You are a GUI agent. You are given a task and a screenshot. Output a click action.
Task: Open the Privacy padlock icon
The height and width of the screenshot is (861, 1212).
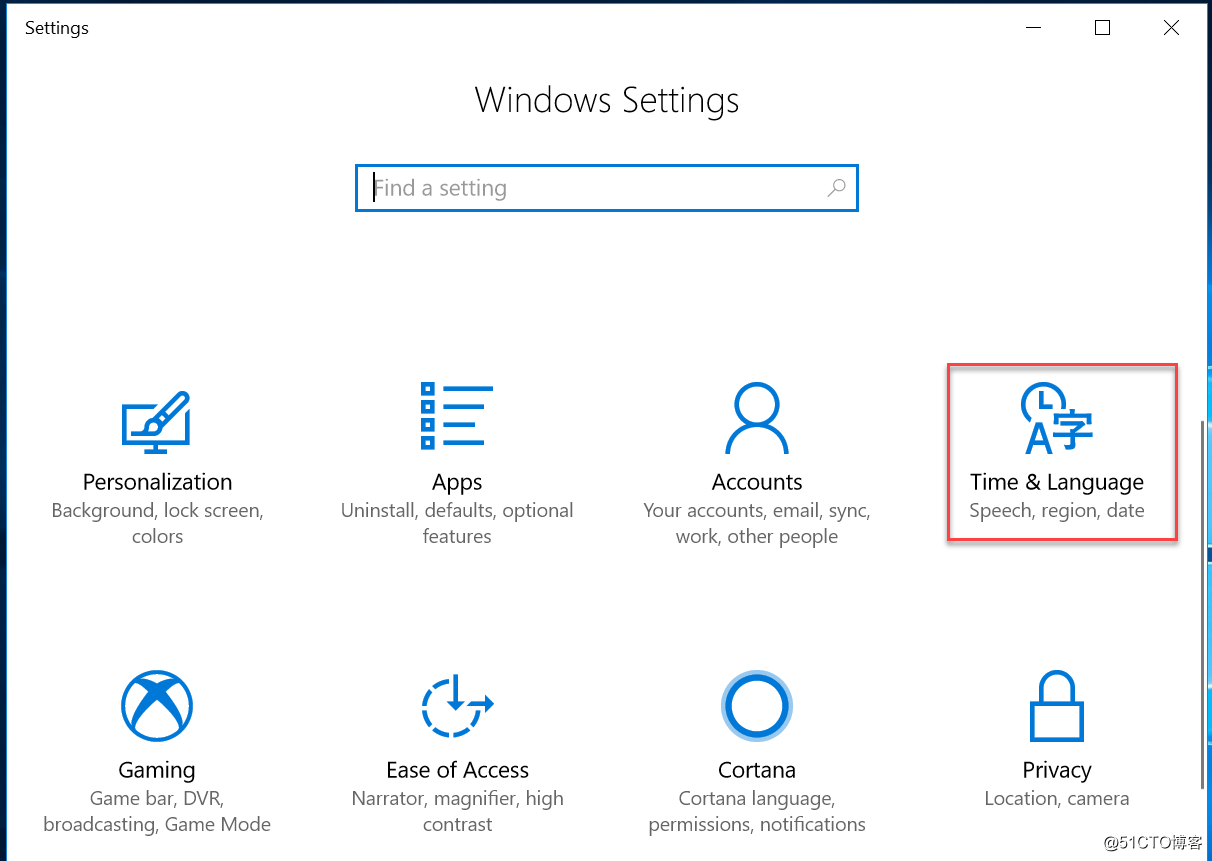(1057, 705)
